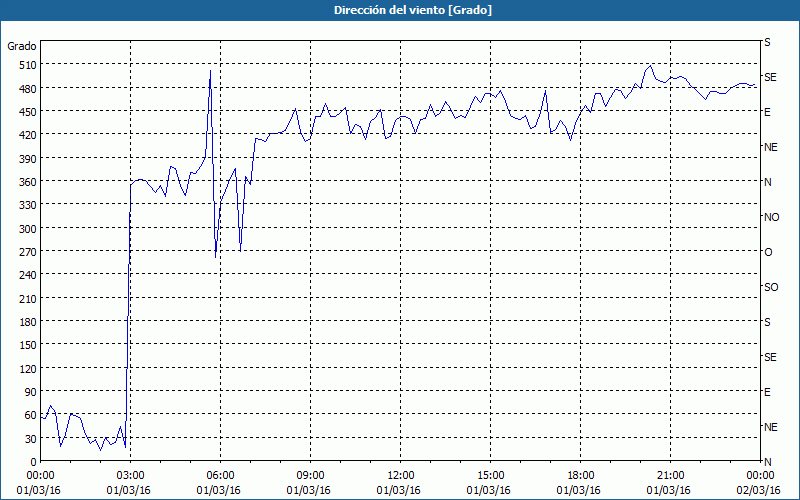The height and width of the screenshot is (500, 800).
Task: Select the N compass label on the 360 gridline
Action: tap(768, 182)
